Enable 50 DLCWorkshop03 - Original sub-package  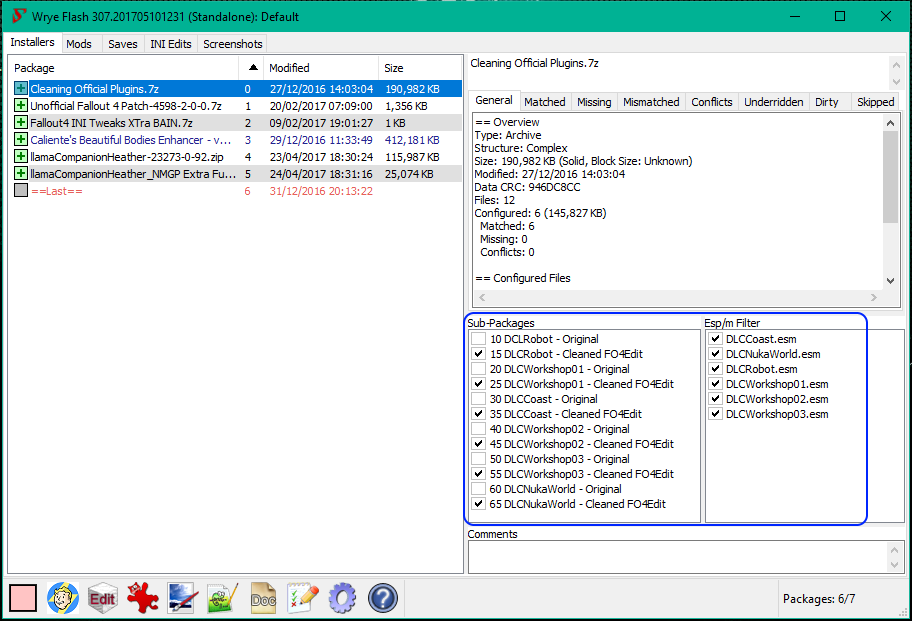click(478, 459)
